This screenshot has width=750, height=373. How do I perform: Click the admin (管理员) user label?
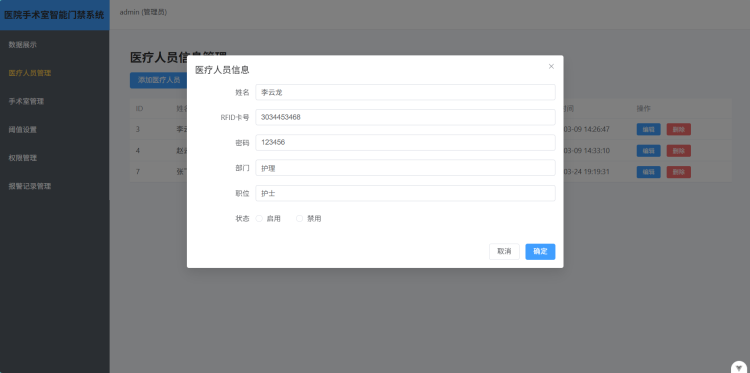143,12
